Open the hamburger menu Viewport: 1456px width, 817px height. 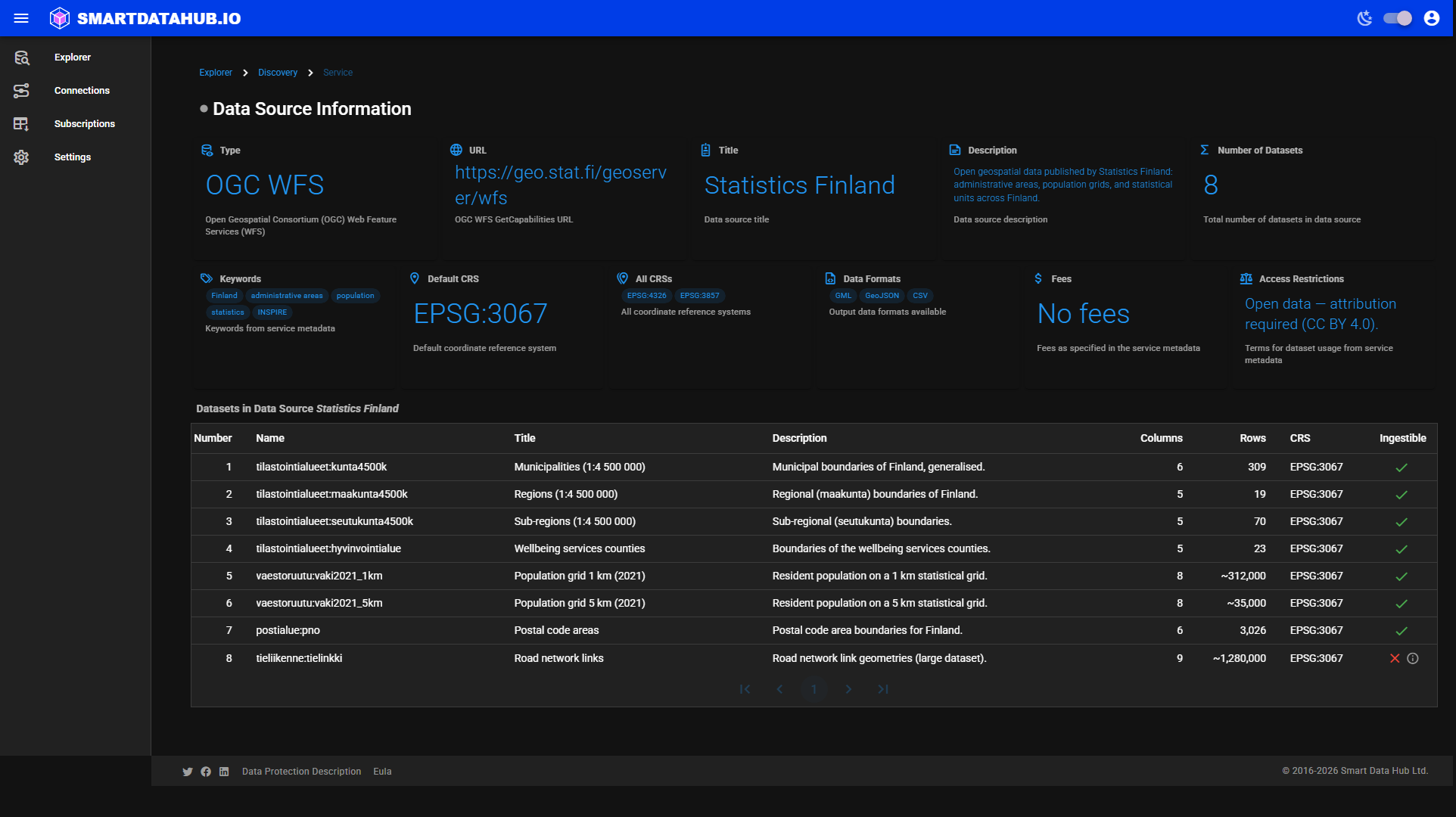(21, 18)
